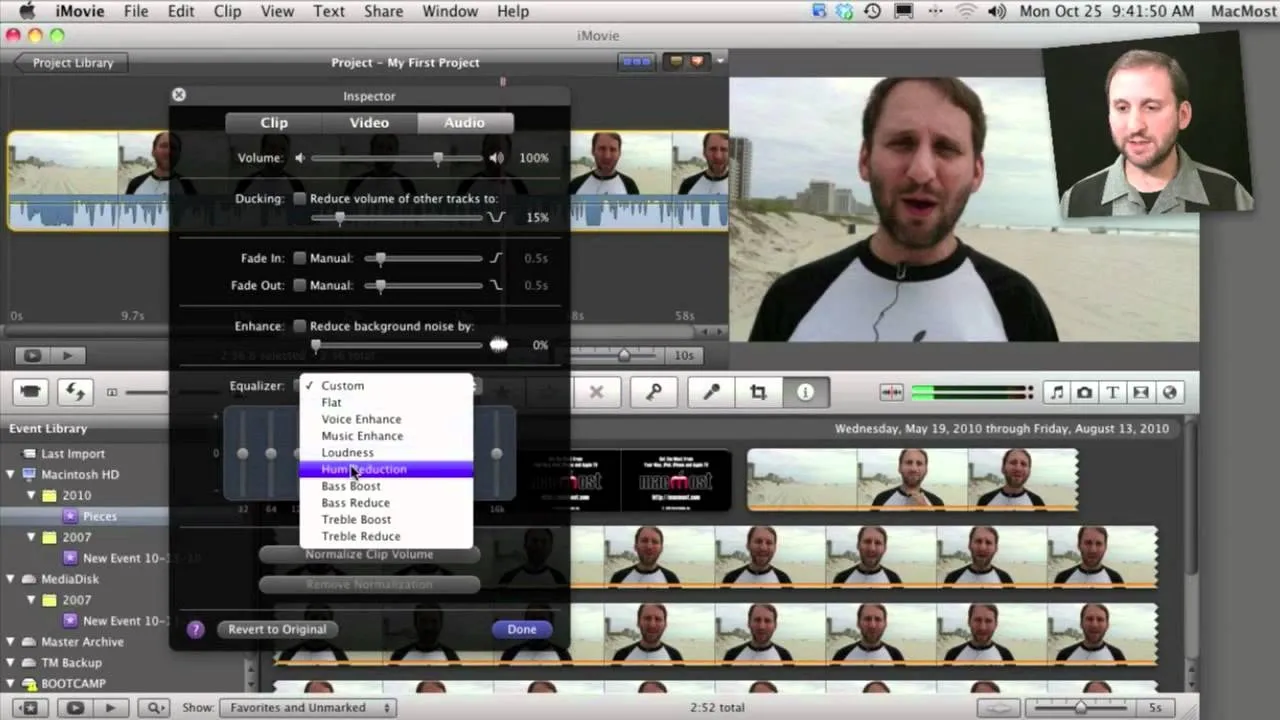Select the crop tool
This screenshot has width=1280, height=720.
(758, 392)
